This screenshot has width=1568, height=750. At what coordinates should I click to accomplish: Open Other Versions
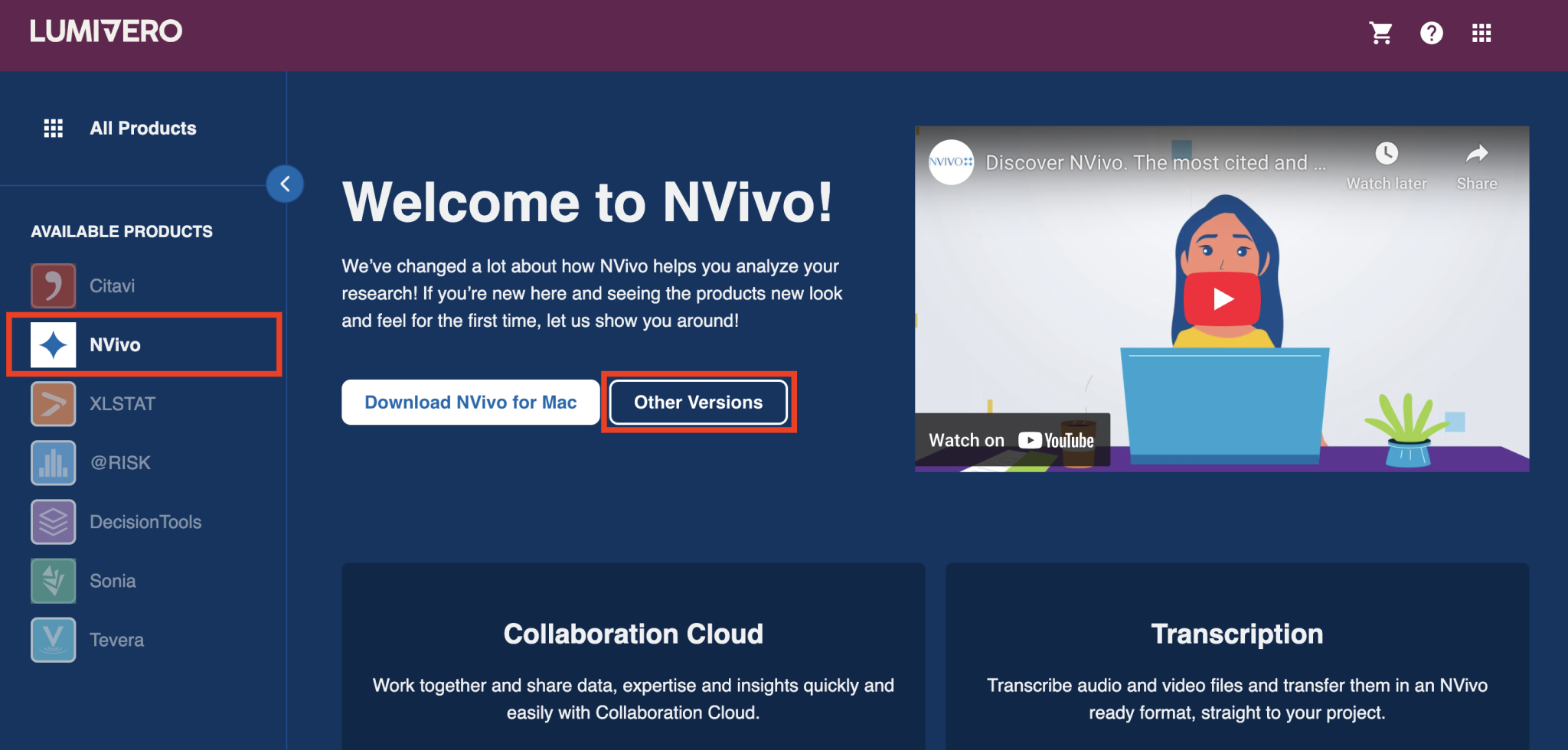point(697,402)
